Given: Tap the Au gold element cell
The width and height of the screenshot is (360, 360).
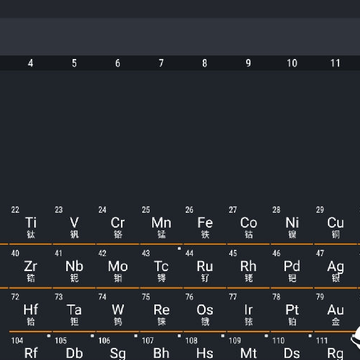Looking at the screenshot, I should 335,311.
